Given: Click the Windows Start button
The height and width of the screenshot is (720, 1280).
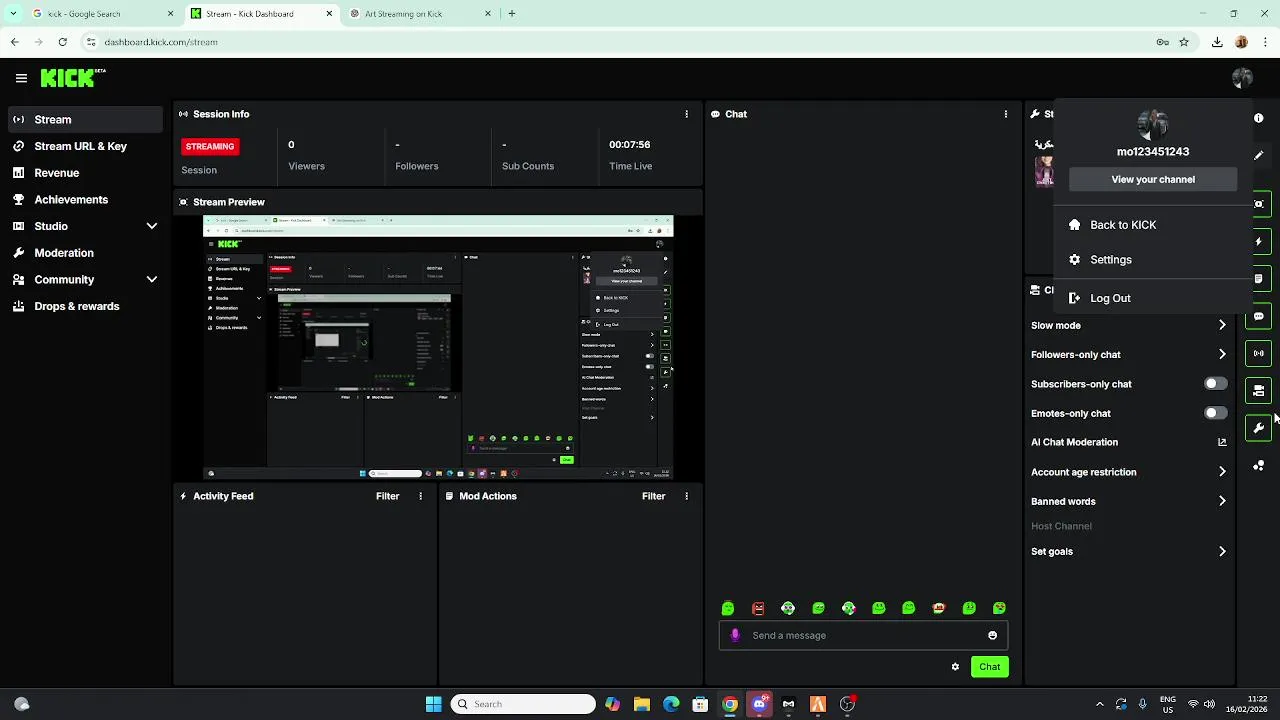Looking at the screenshot, I should point(433,704).
